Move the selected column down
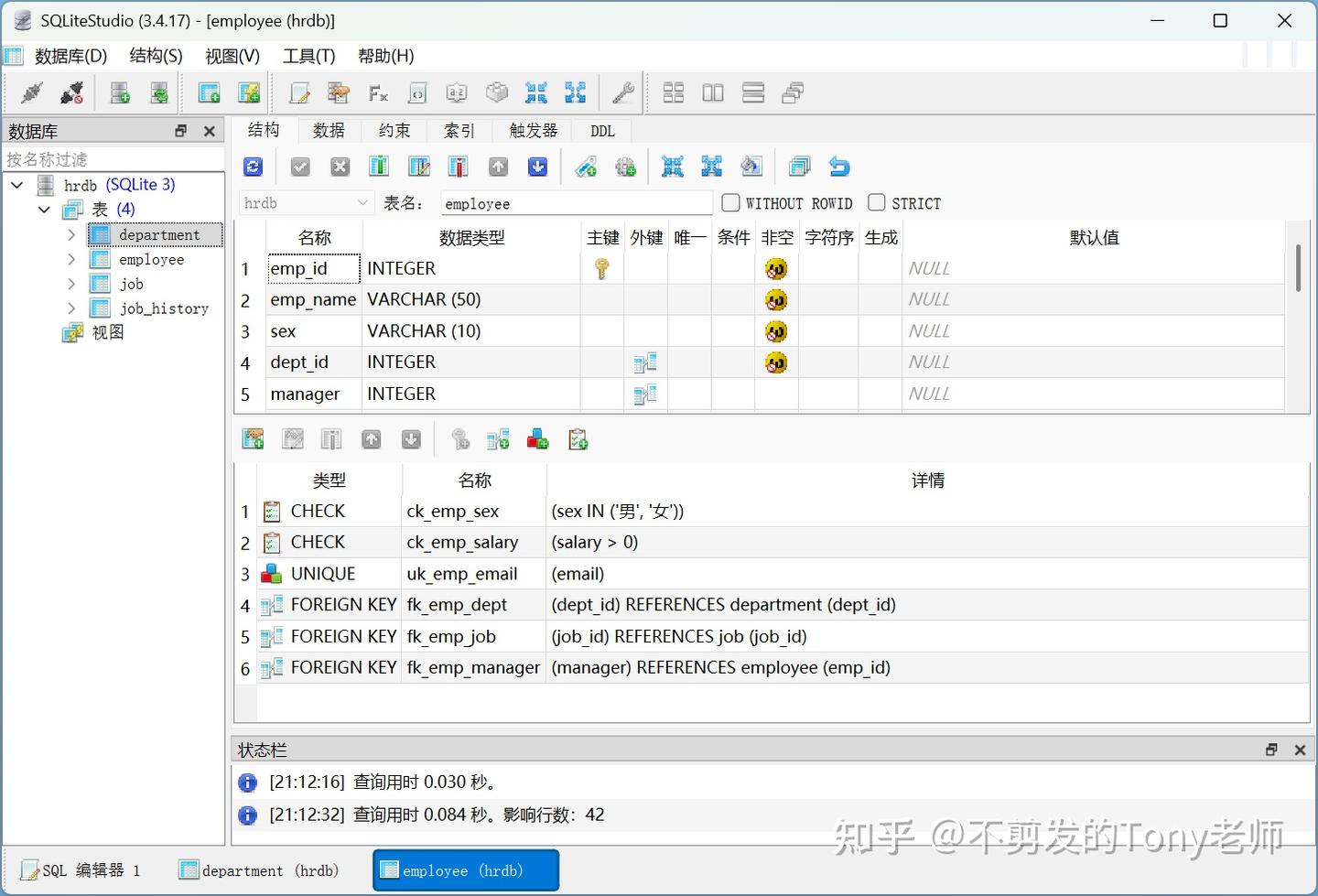This screenshot has height=896, width=1318. 537,166
